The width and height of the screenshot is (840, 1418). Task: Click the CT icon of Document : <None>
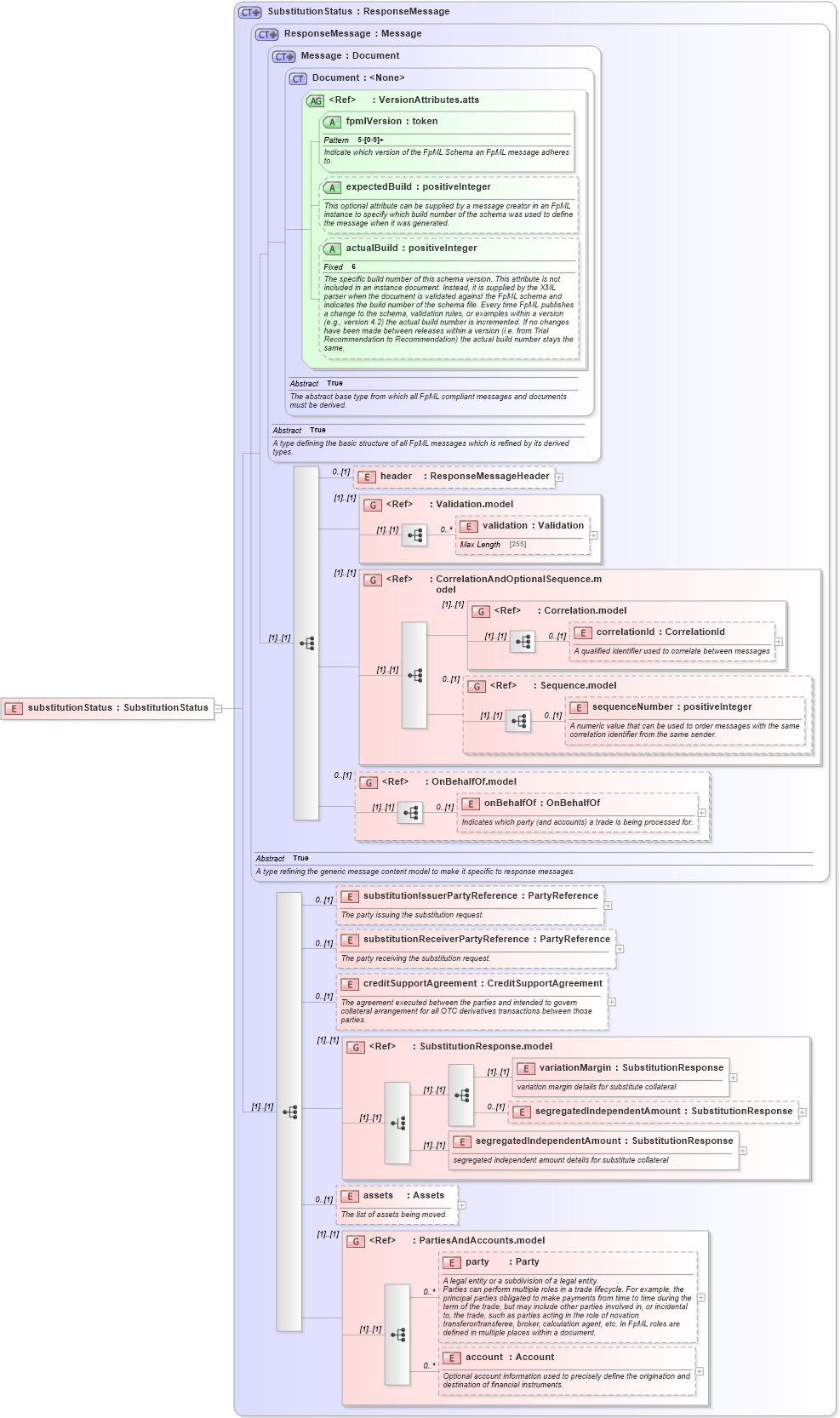coord(298,78)
